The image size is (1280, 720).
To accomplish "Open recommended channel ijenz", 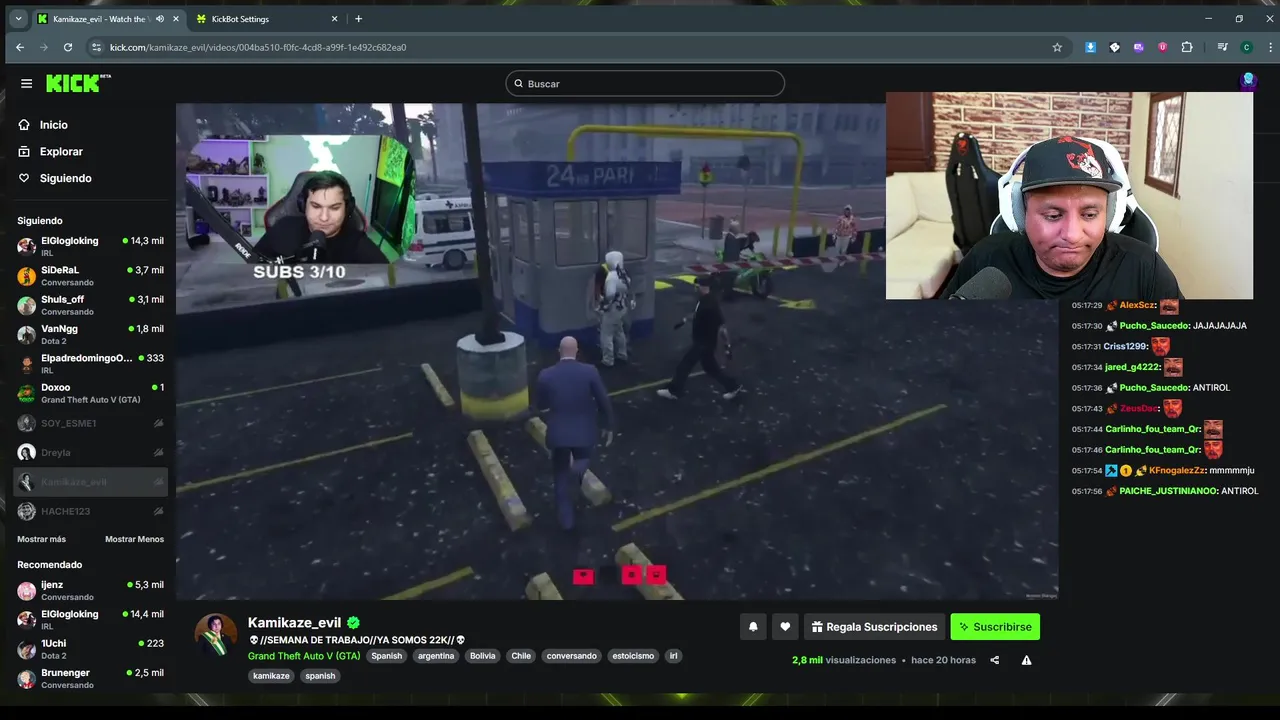I will point(90,590).
